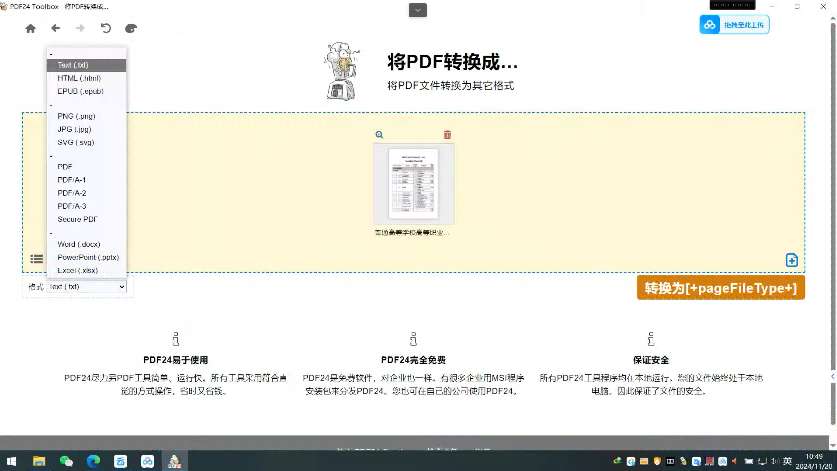837x471 pixels.
Task: Select Excel (.xlsx) output format
Action: point(86,270)
